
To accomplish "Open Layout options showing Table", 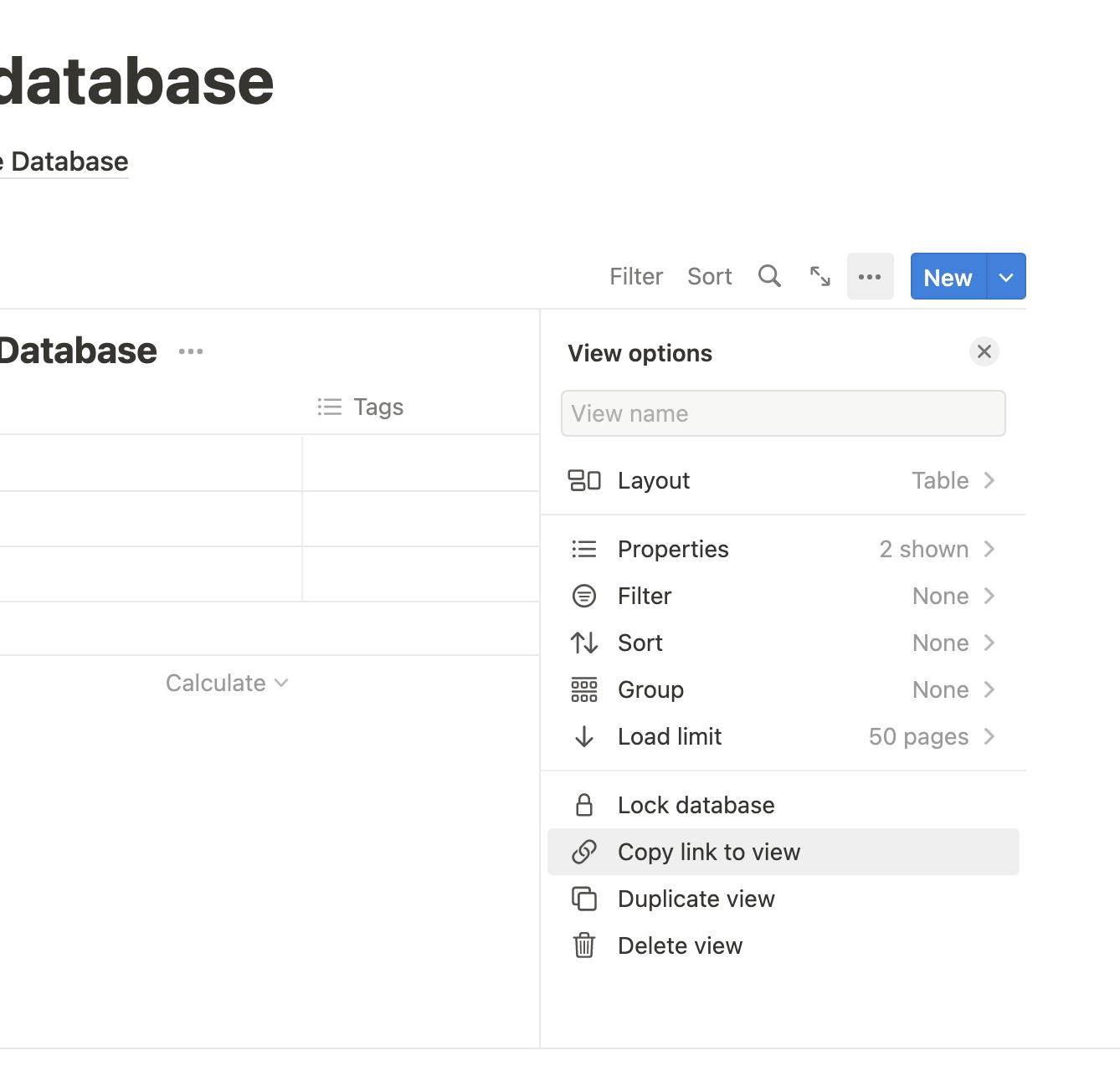I will tap(783, 480).
